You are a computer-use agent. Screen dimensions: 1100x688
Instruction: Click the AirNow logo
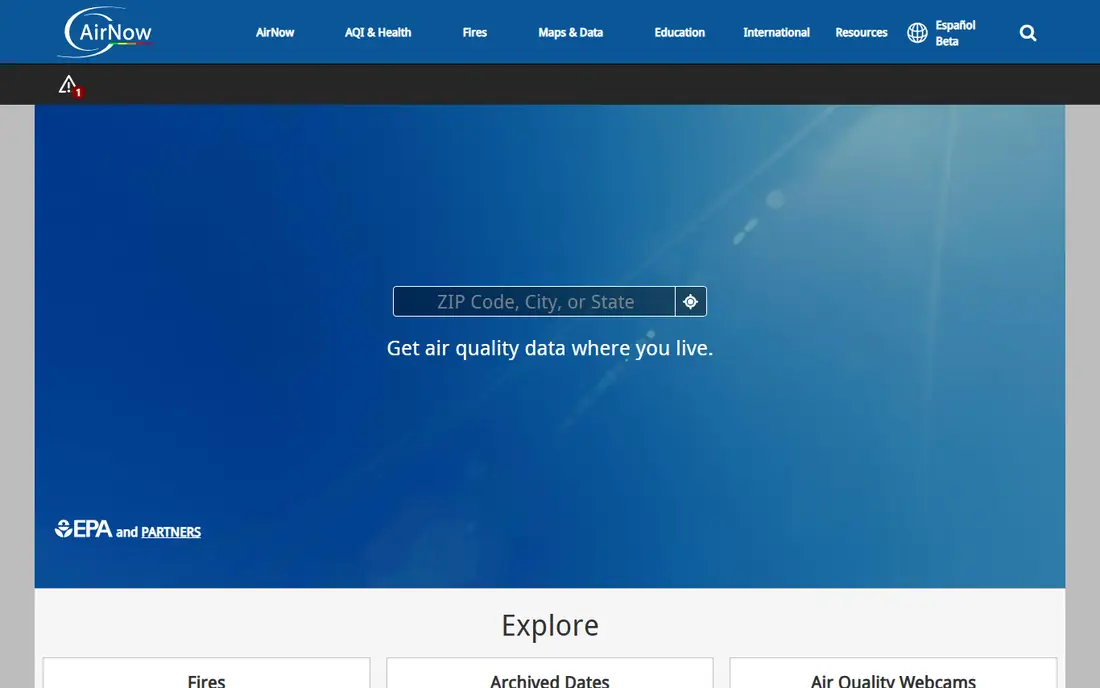point(106,32)
